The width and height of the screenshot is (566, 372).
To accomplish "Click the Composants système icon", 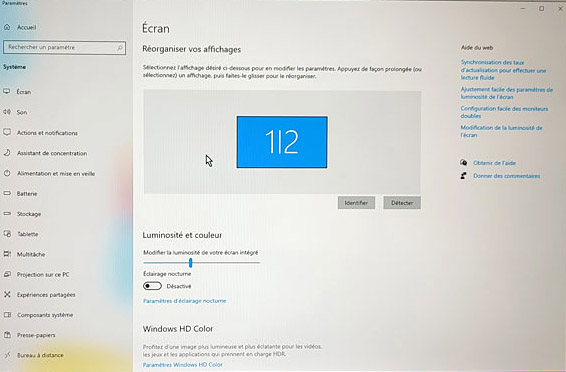I will 7,315.
